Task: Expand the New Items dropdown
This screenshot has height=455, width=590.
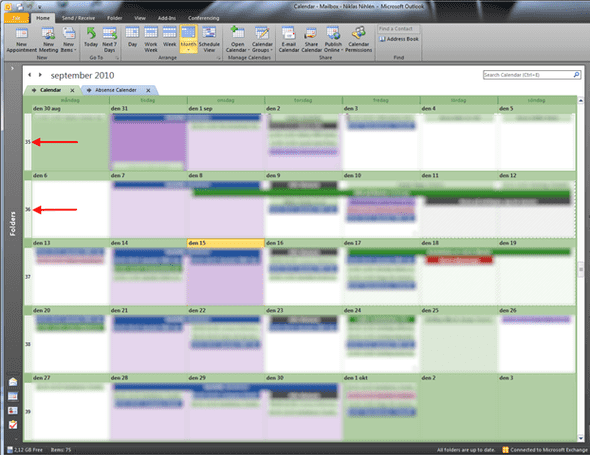Action: 68,40
